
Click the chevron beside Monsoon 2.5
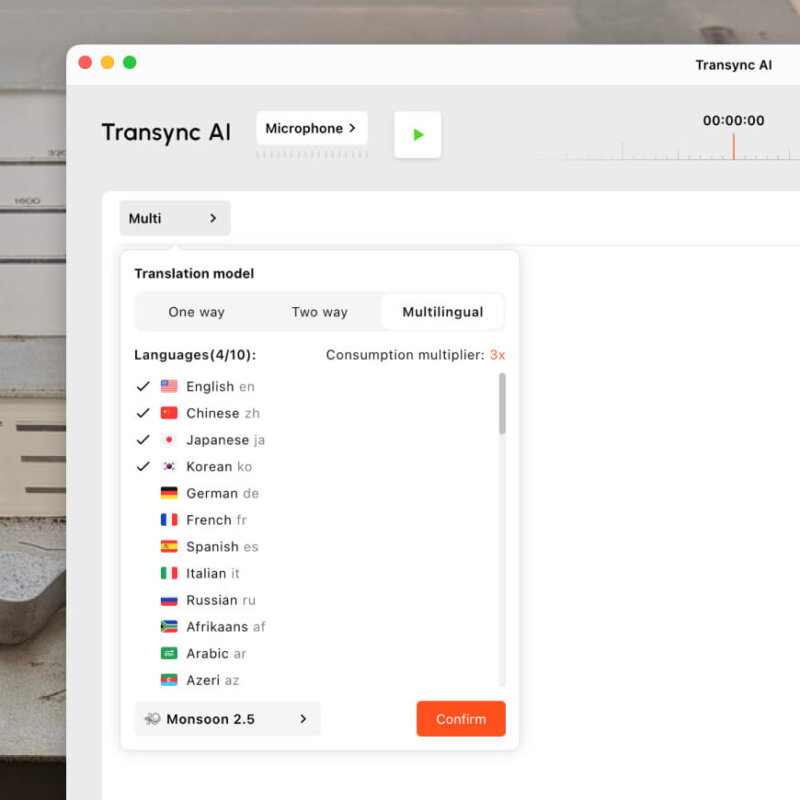click(304, 719)
